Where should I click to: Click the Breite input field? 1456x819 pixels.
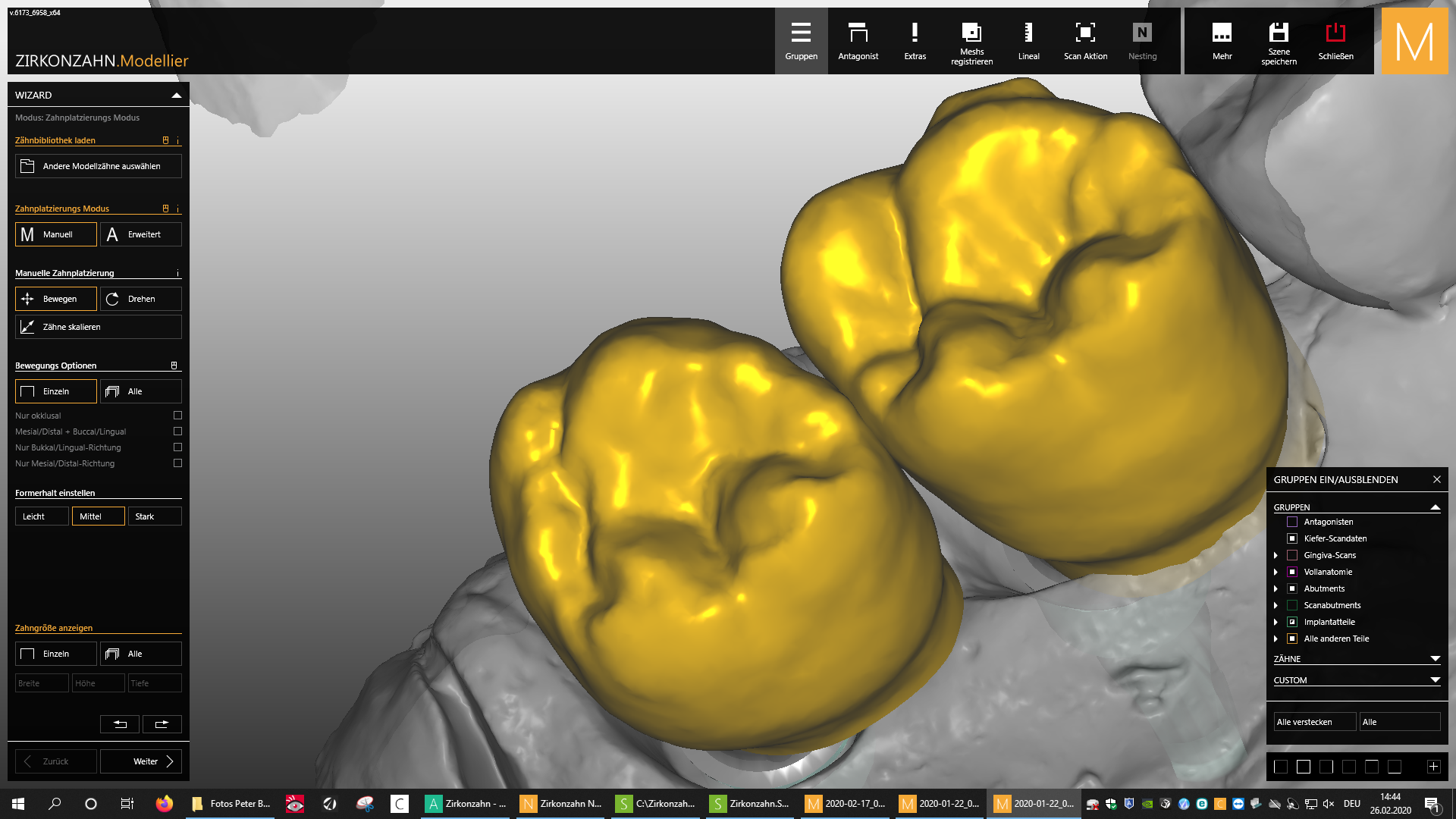(42, 683)
